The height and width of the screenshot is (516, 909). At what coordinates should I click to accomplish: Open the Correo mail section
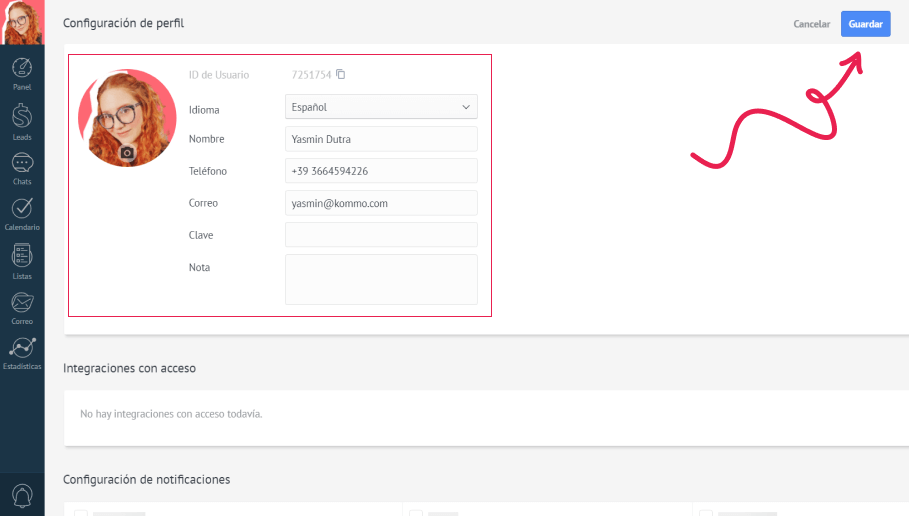(x=22, y=307)
